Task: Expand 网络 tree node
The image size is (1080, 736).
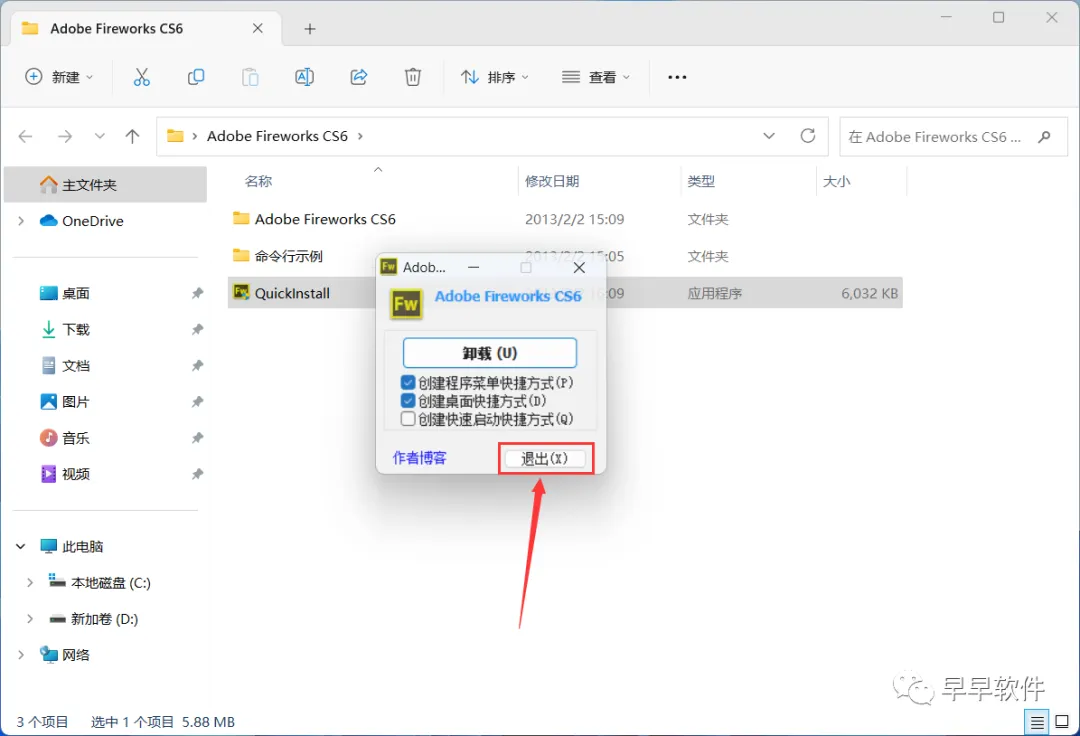Action: click(21, 655)
